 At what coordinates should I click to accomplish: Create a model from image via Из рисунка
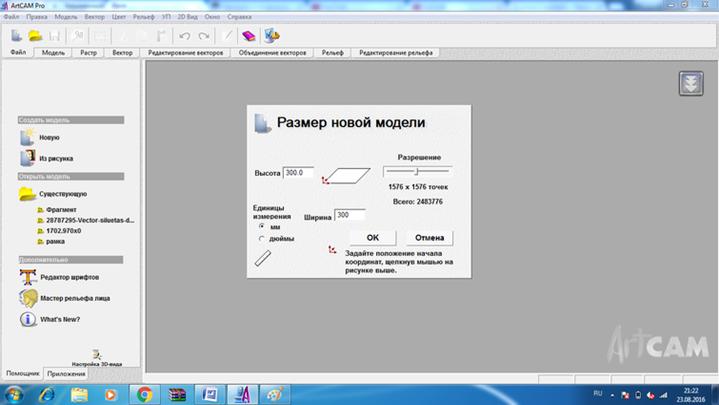click(x=46, y=158)
